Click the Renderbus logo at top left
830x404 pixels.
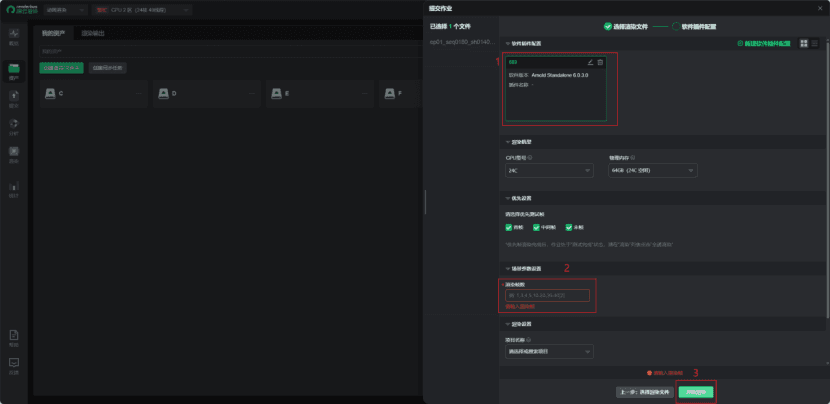point(22,10)
